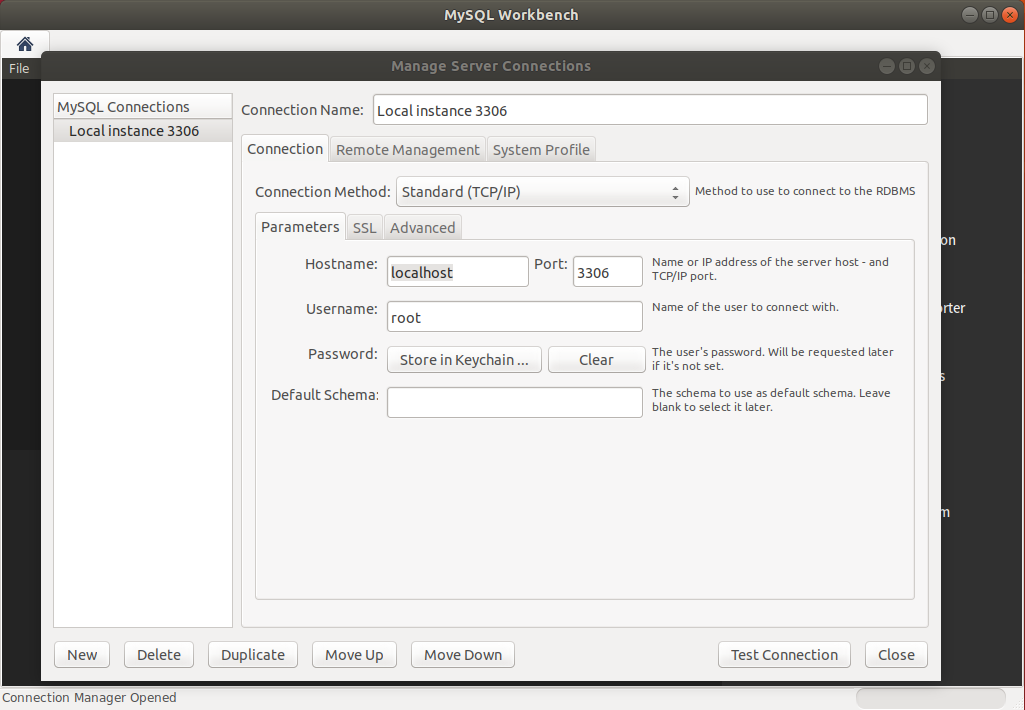The width and height of the screenshot is (1025, 710).
Task: Create a New connection
Action: pyautogui.click(x=82, y=655)
